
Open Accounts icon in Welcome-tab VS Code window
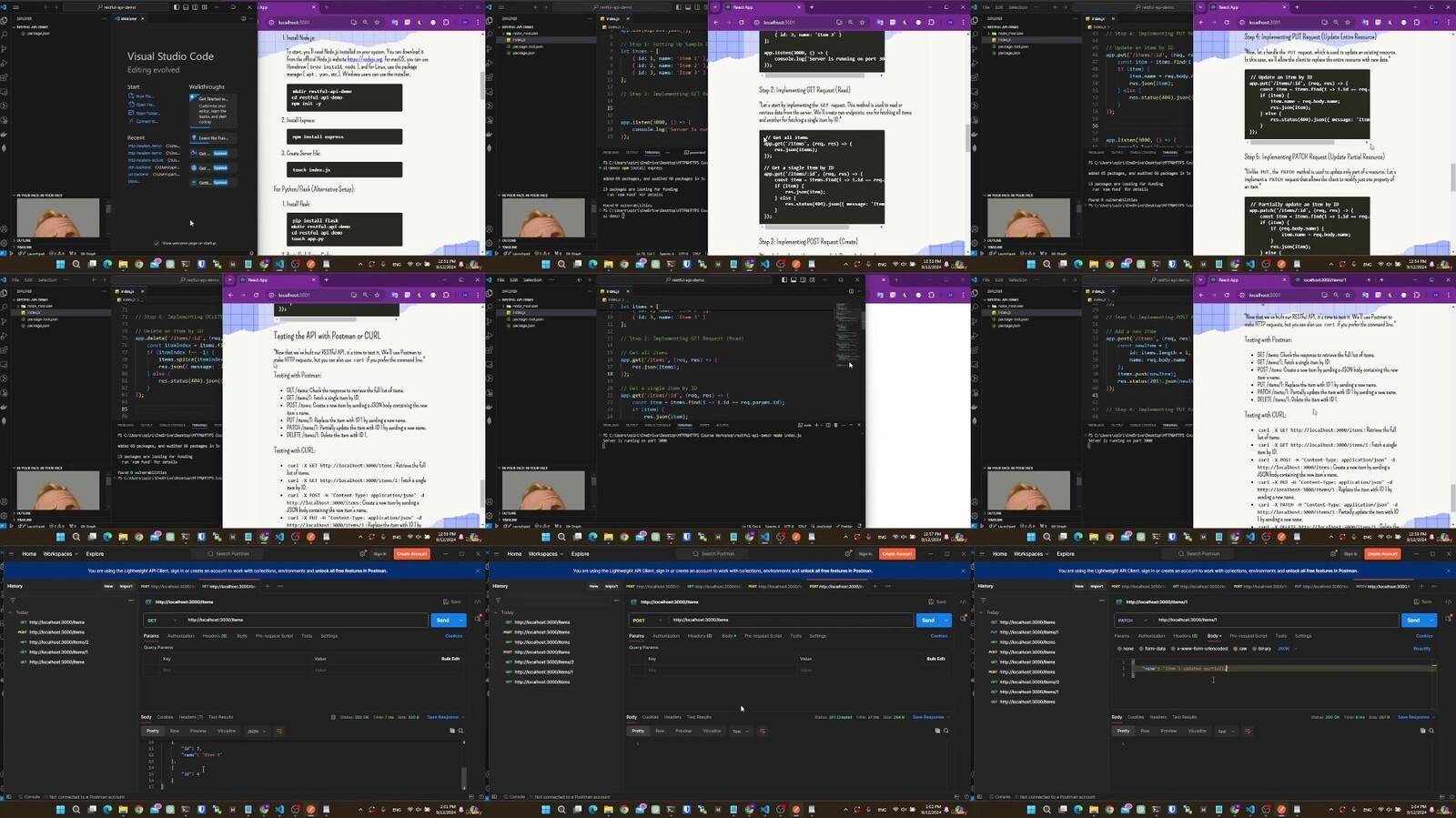[x=5, y=229]
